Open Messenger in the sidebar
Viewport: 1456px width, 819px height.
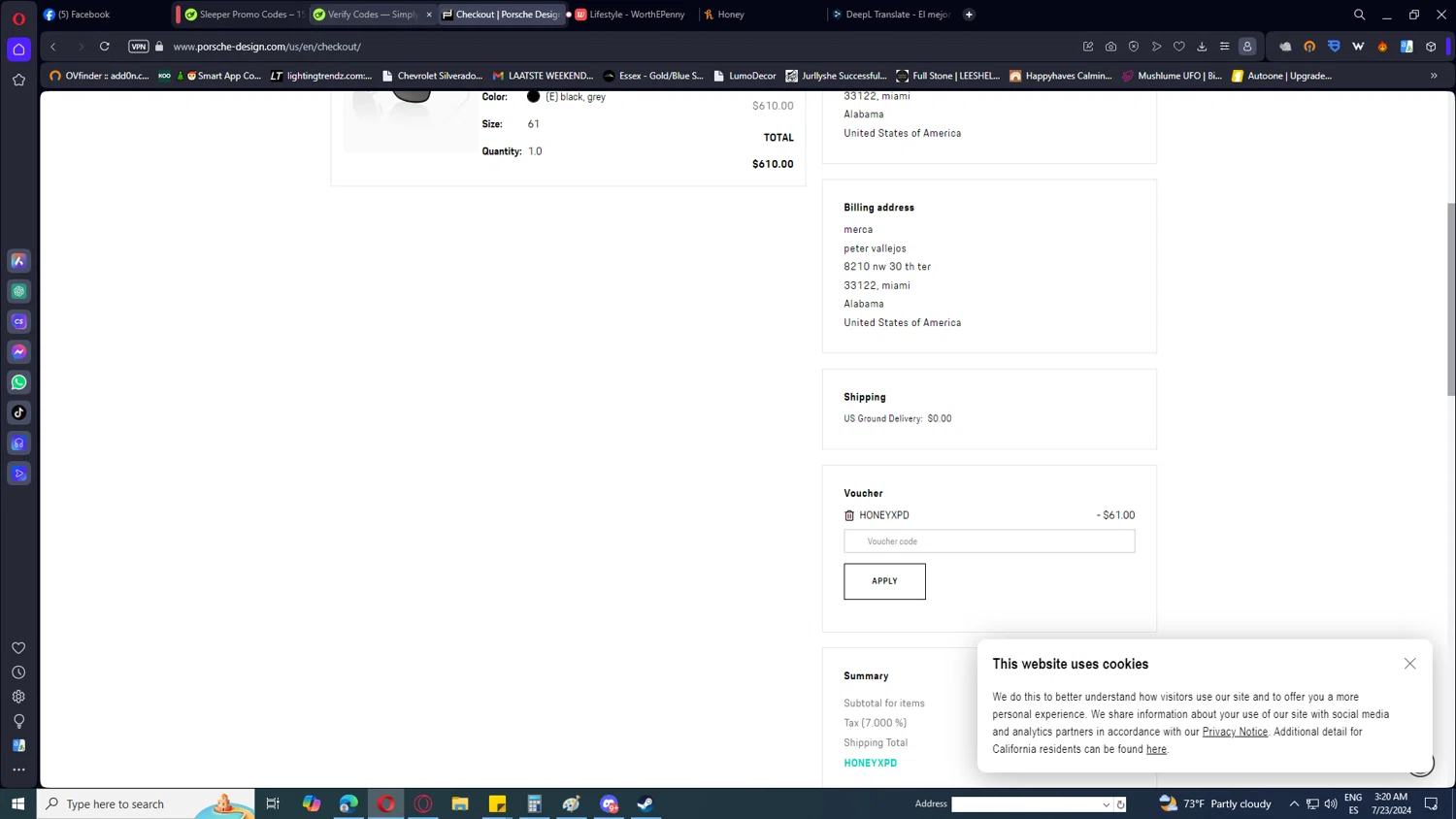tap(18, 352)
